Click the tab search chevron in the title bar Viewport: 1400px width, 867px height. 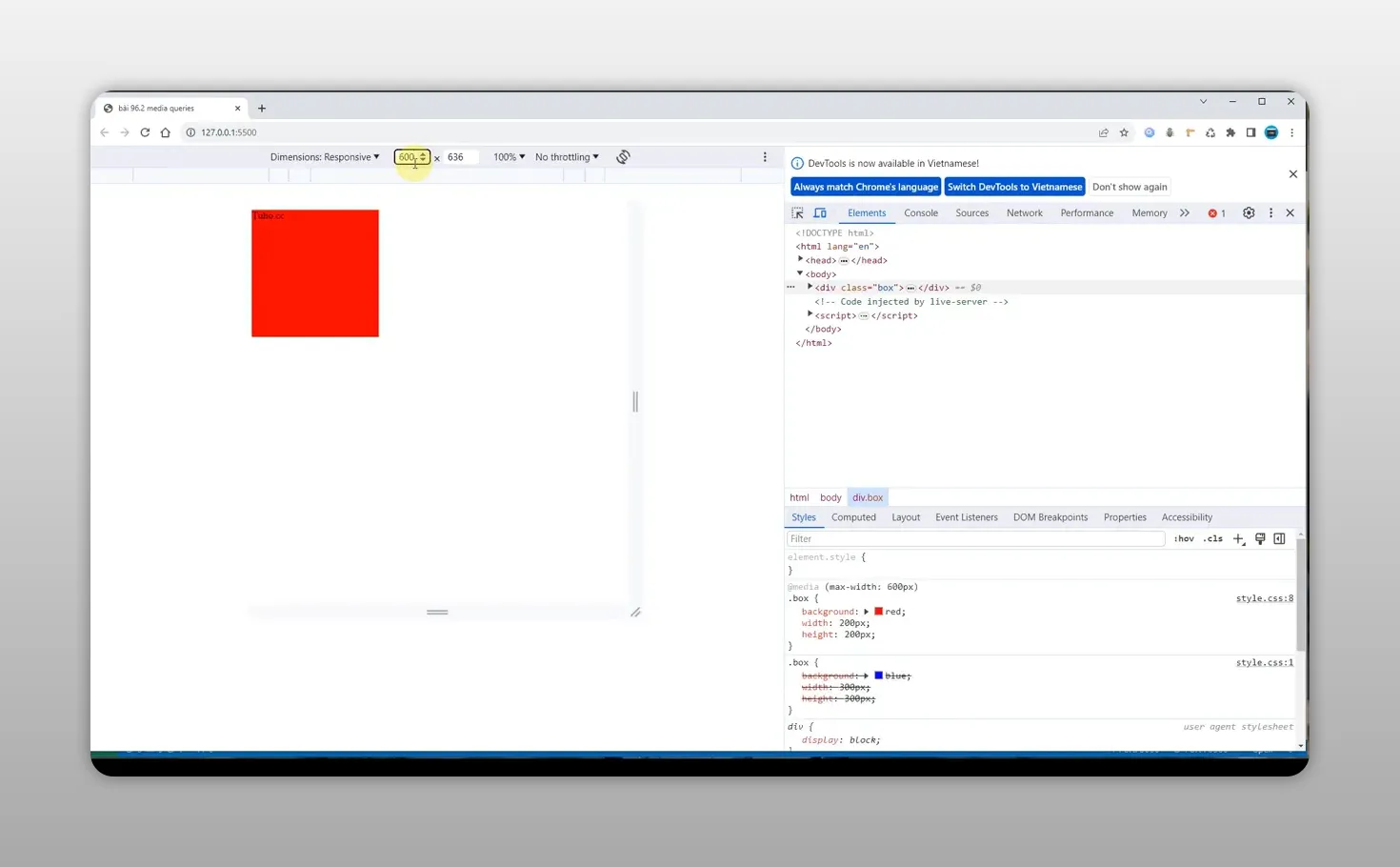[1203, 102]
